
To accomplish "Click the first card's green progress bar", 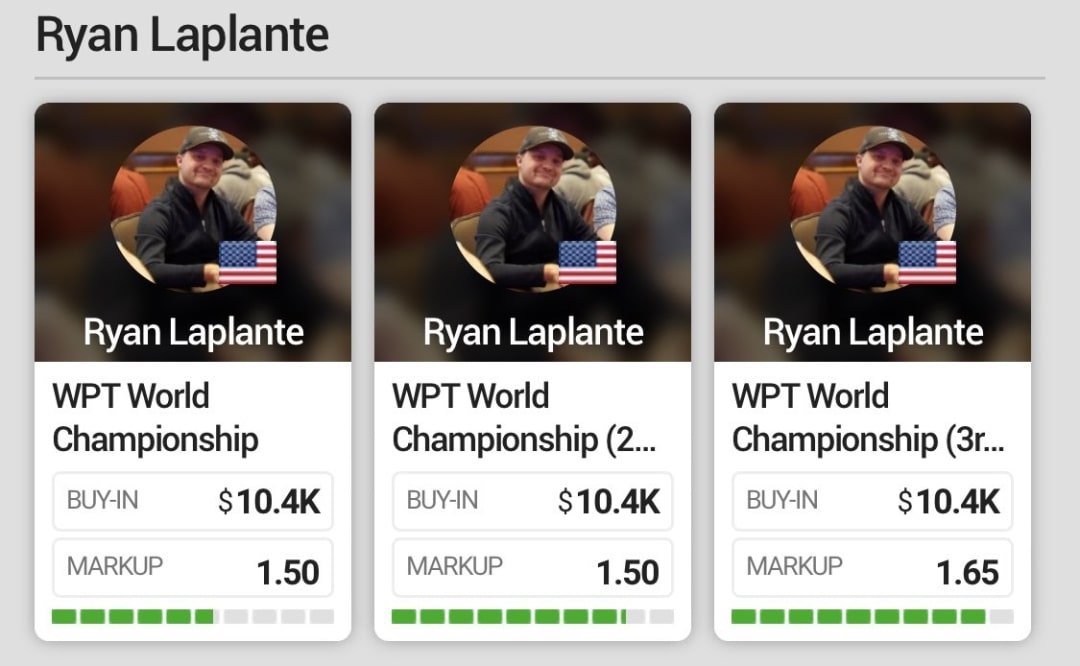I will tap(193, 616).
